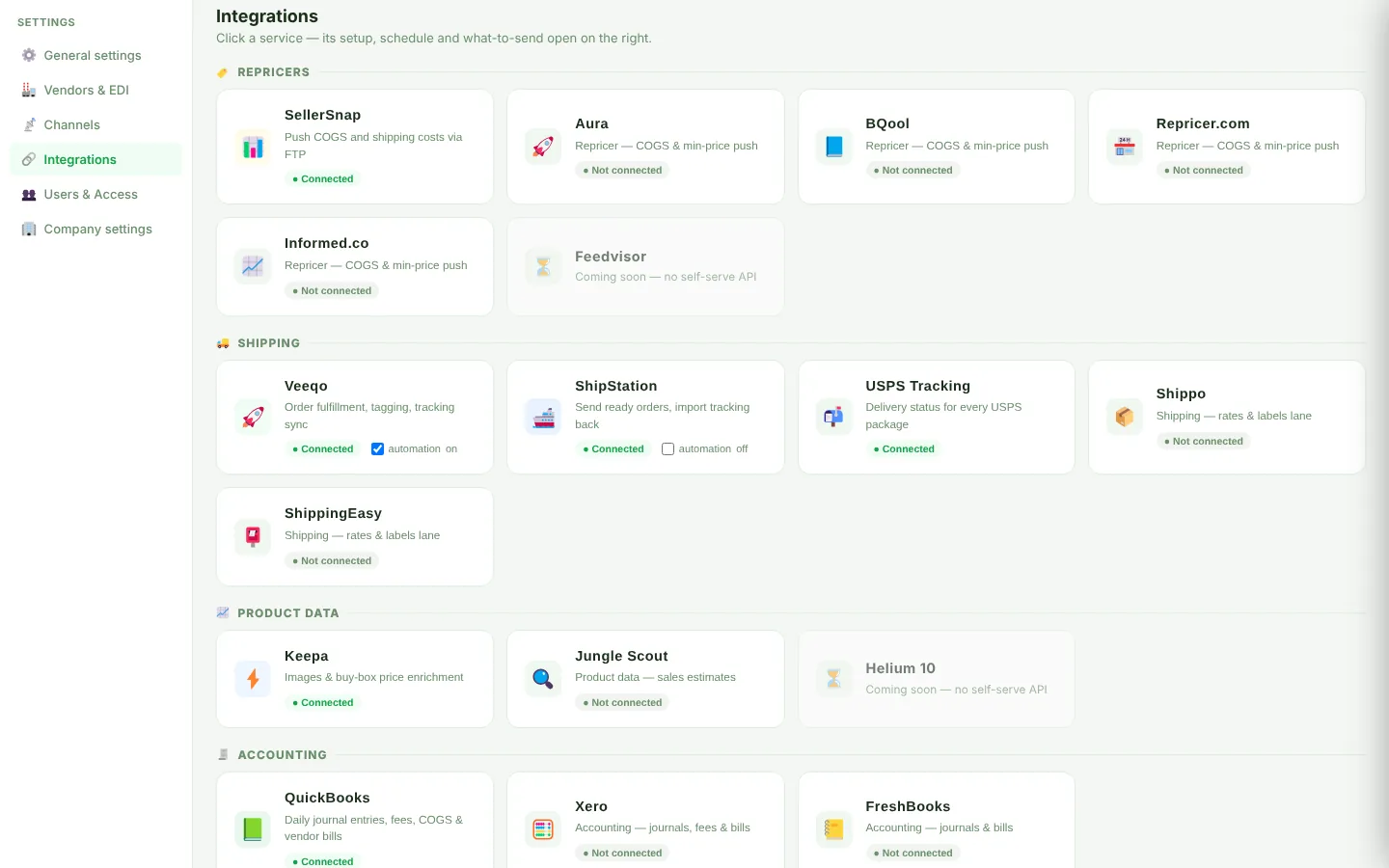The image size is (1389, 868).
Task: Click the ShippingEasy postbox icon
Action: [x=253, y=536]
